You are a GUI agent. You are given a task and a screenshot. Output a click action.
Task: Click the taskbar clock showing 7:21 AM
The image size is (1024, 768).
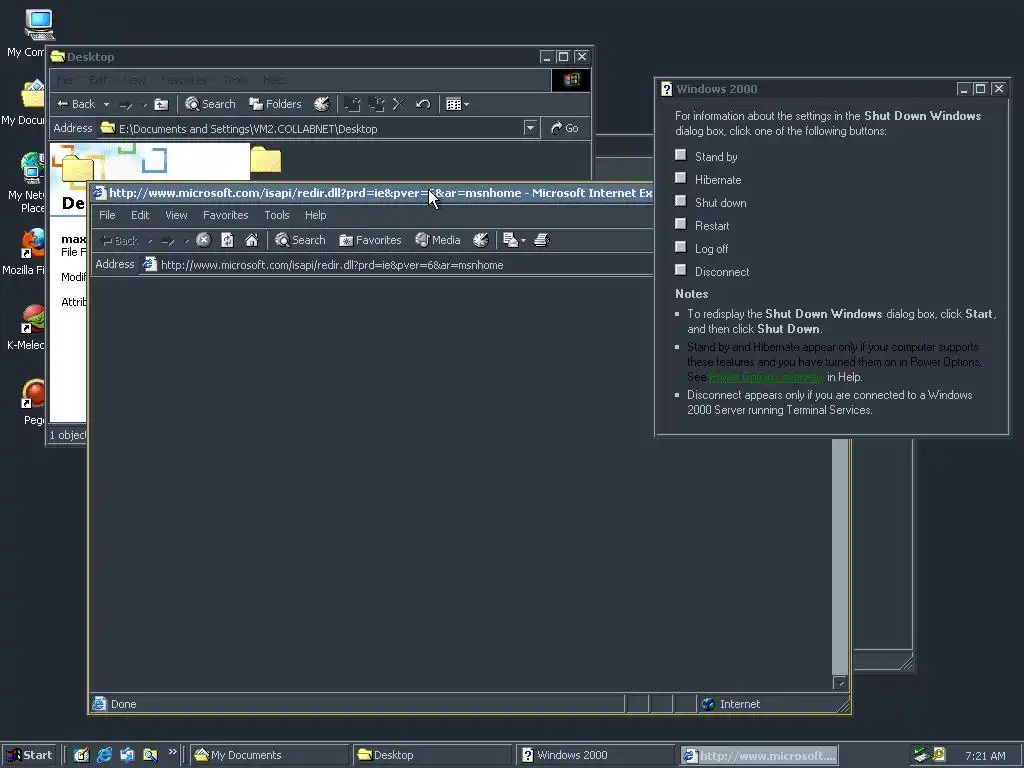[985, 756]
